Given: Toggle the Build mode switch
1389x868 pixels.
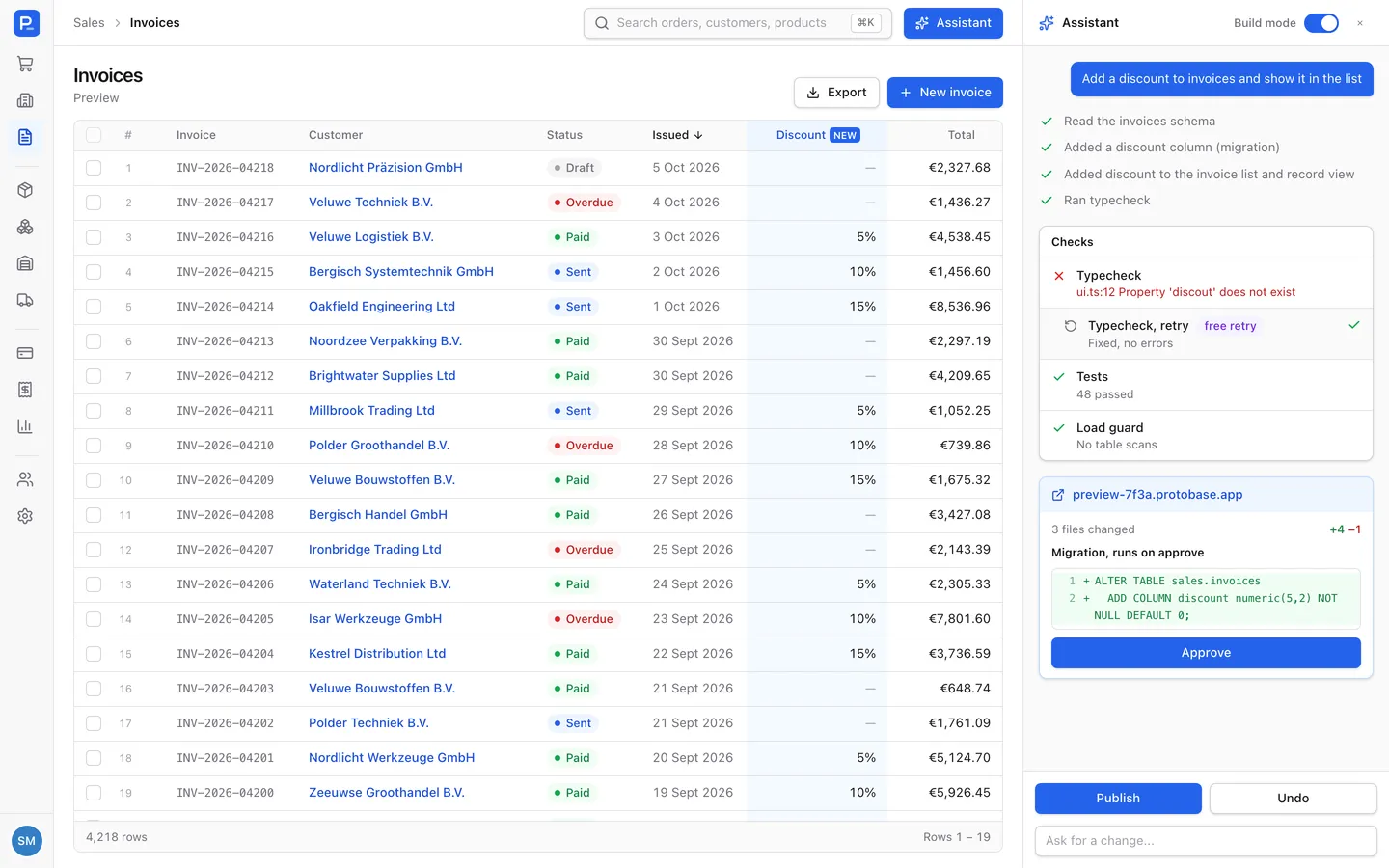Looking at the screenshot, I should tap(1321, 23).
